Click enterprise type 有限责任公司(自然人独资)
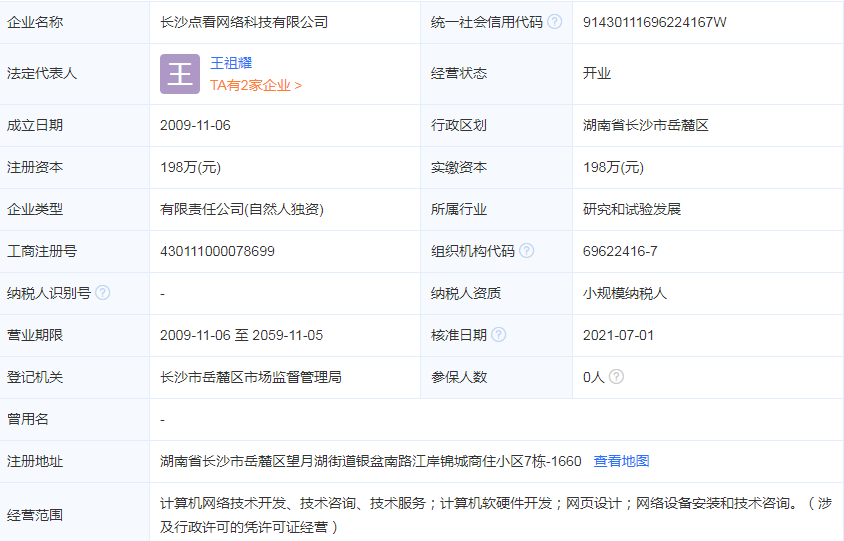This screenshot has width=844, height=541. [x=242, y=209]
